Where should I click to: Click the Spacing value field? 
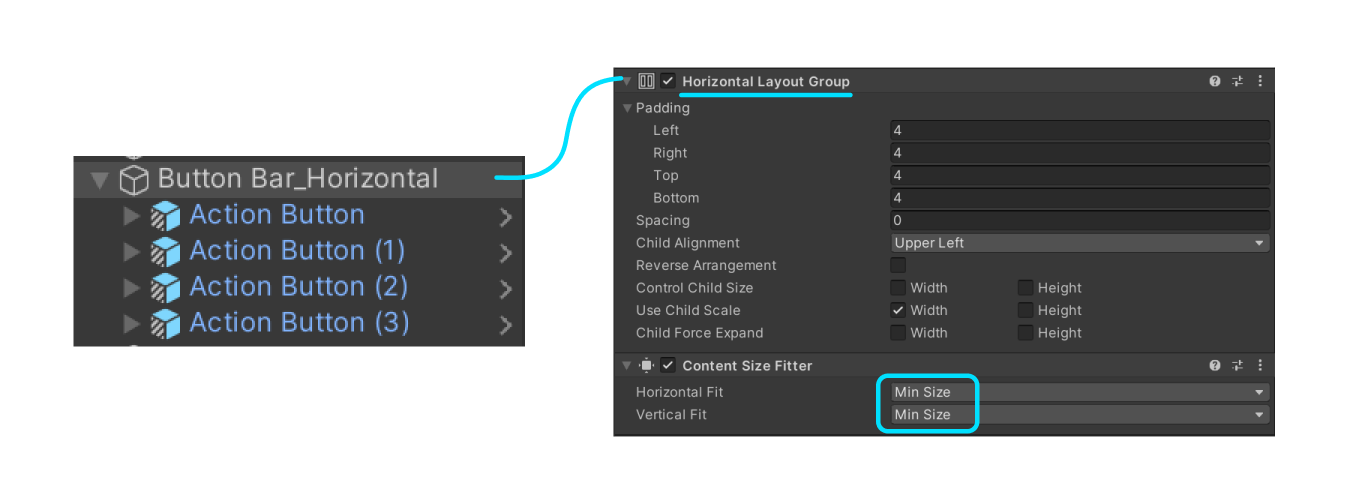tap(1080, 220)
